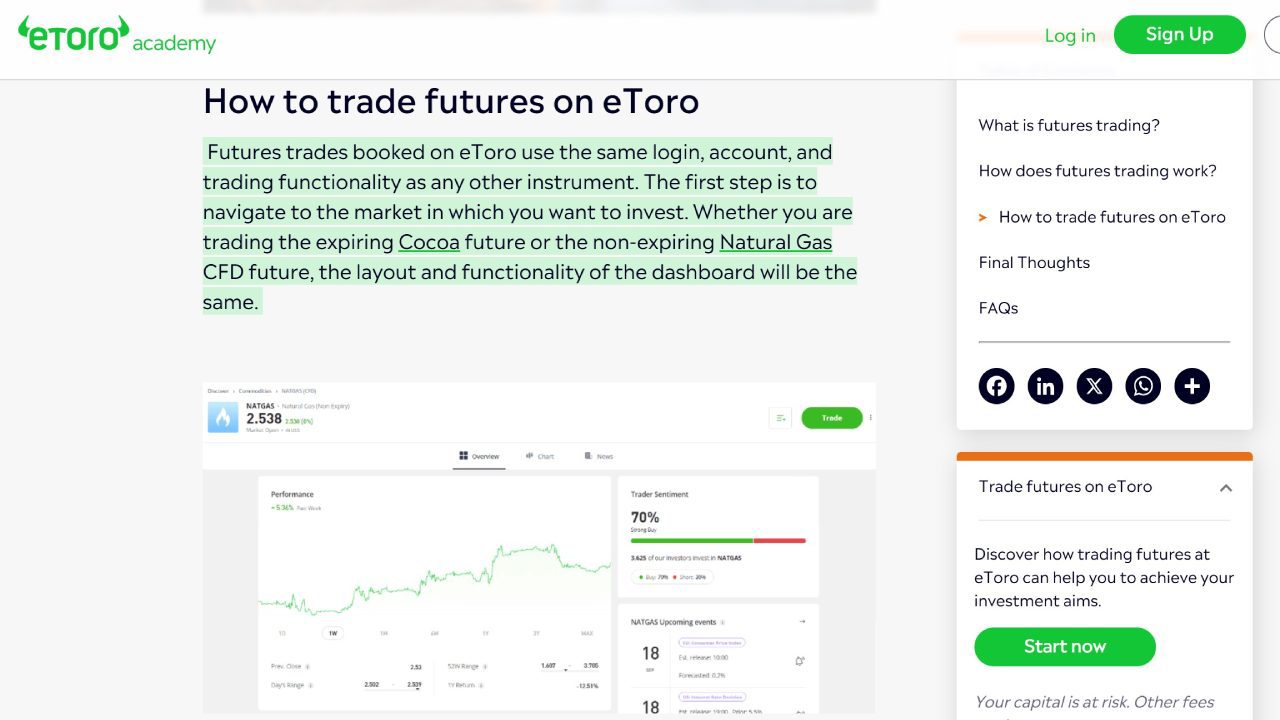Open more sharing options with the plus icon
Image resolution: width=1280 pixels, height=720 pixels.
(1192, 385)
